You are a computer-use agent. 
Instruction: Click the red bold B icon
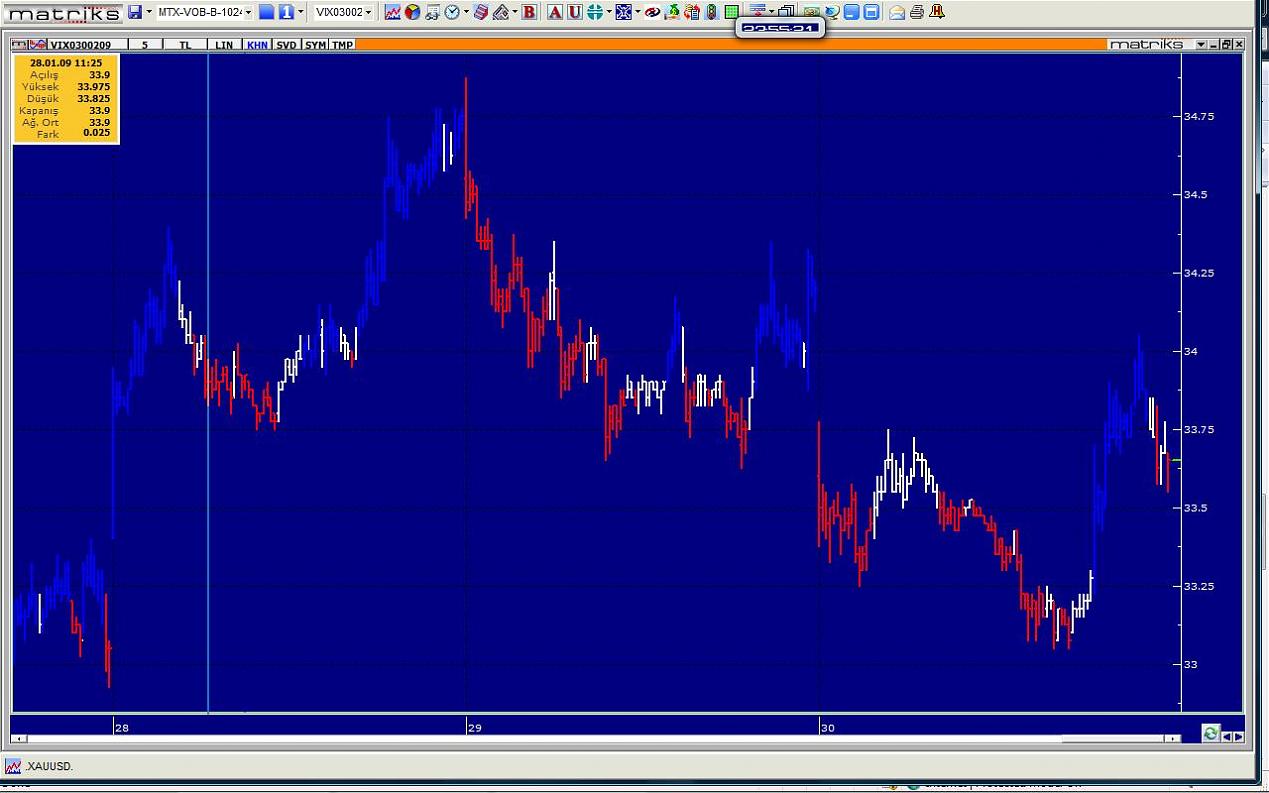[529, 12]
